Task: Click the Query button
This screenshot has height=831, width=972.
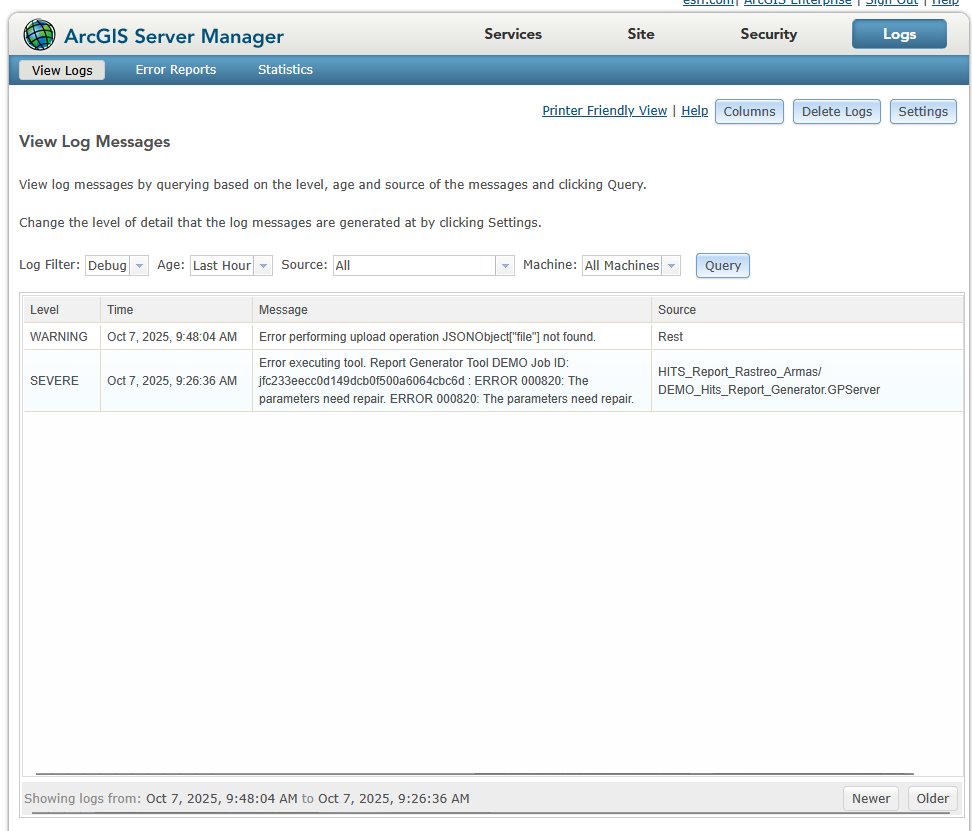Action: [722, 266]
